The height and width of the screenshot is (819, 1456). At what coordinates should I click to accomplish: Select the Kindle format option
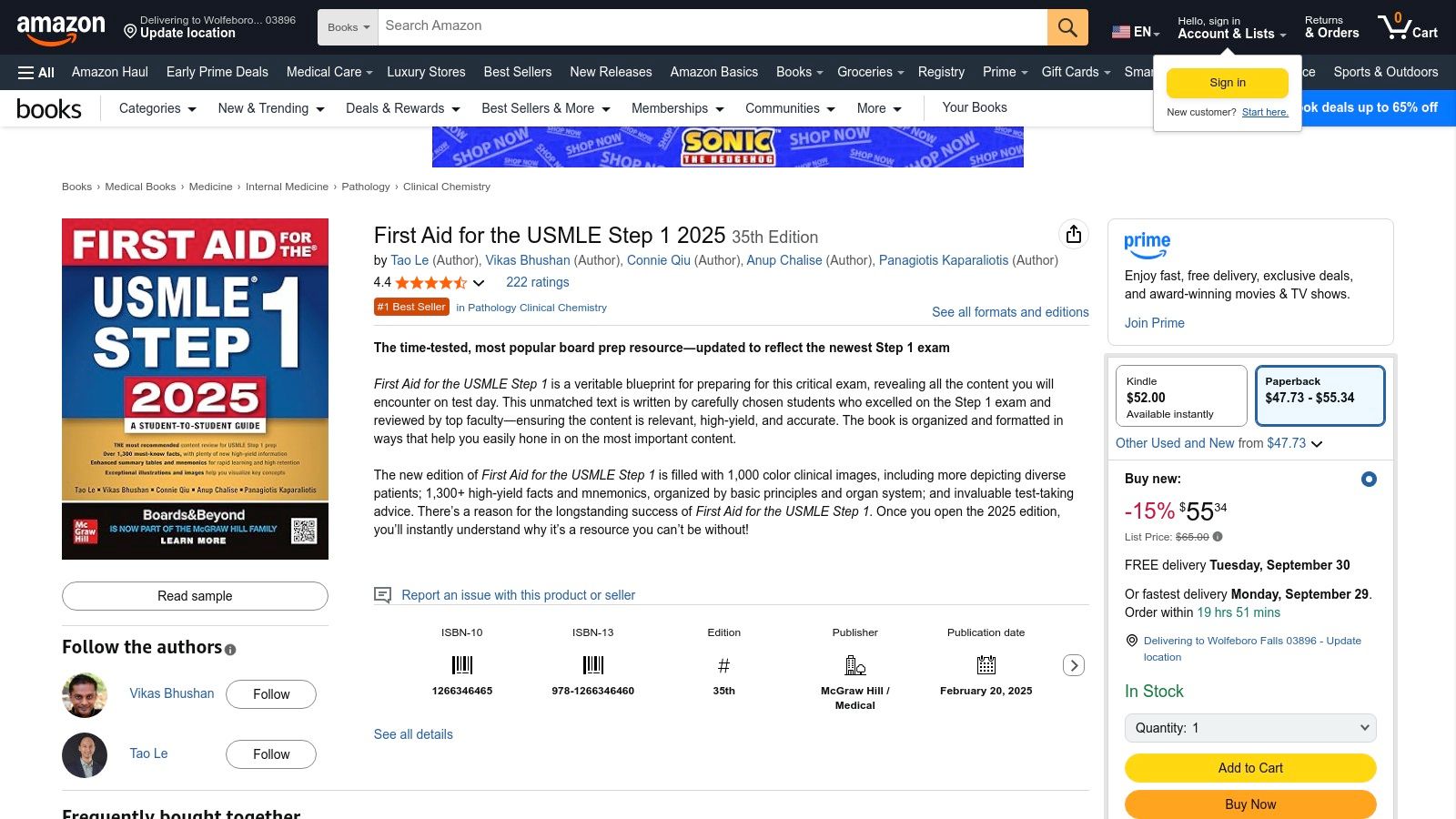pos(1181,396)
